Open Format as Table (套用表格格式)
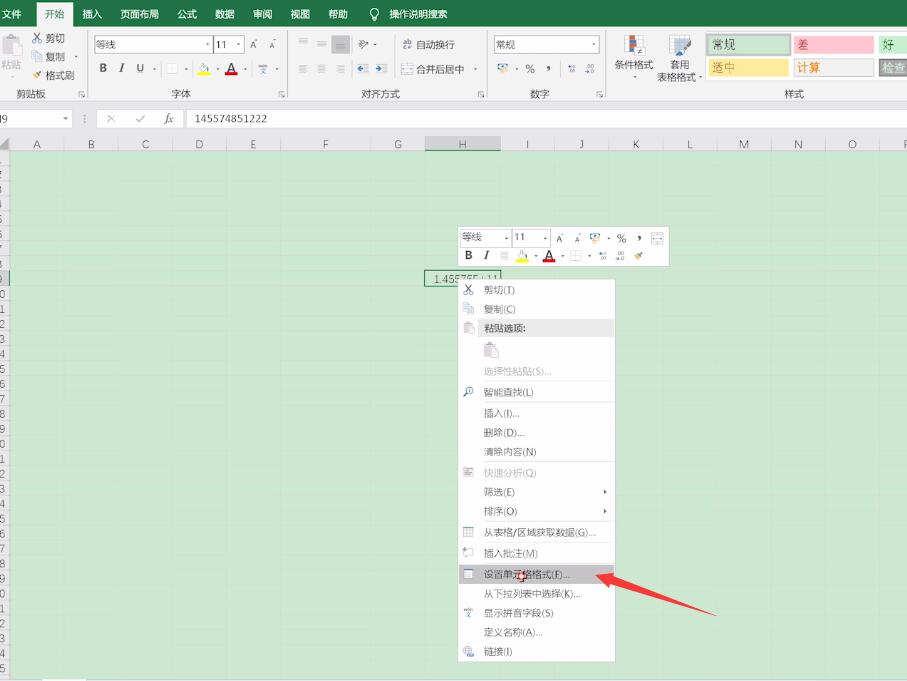This screenshot has width=907, height=681. 680,58
